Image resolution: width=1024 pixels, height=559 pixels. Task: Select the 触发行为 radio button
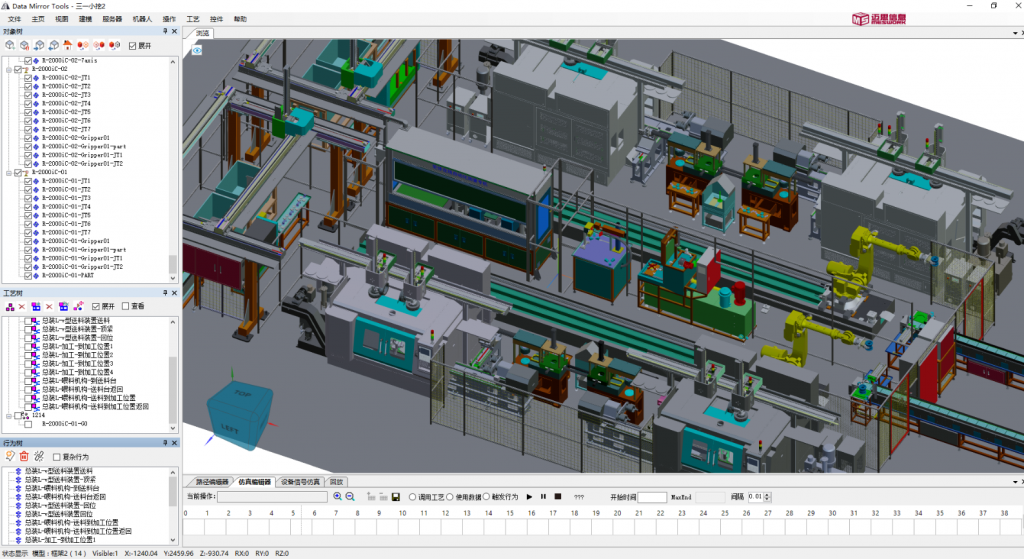tap(486, 497)
